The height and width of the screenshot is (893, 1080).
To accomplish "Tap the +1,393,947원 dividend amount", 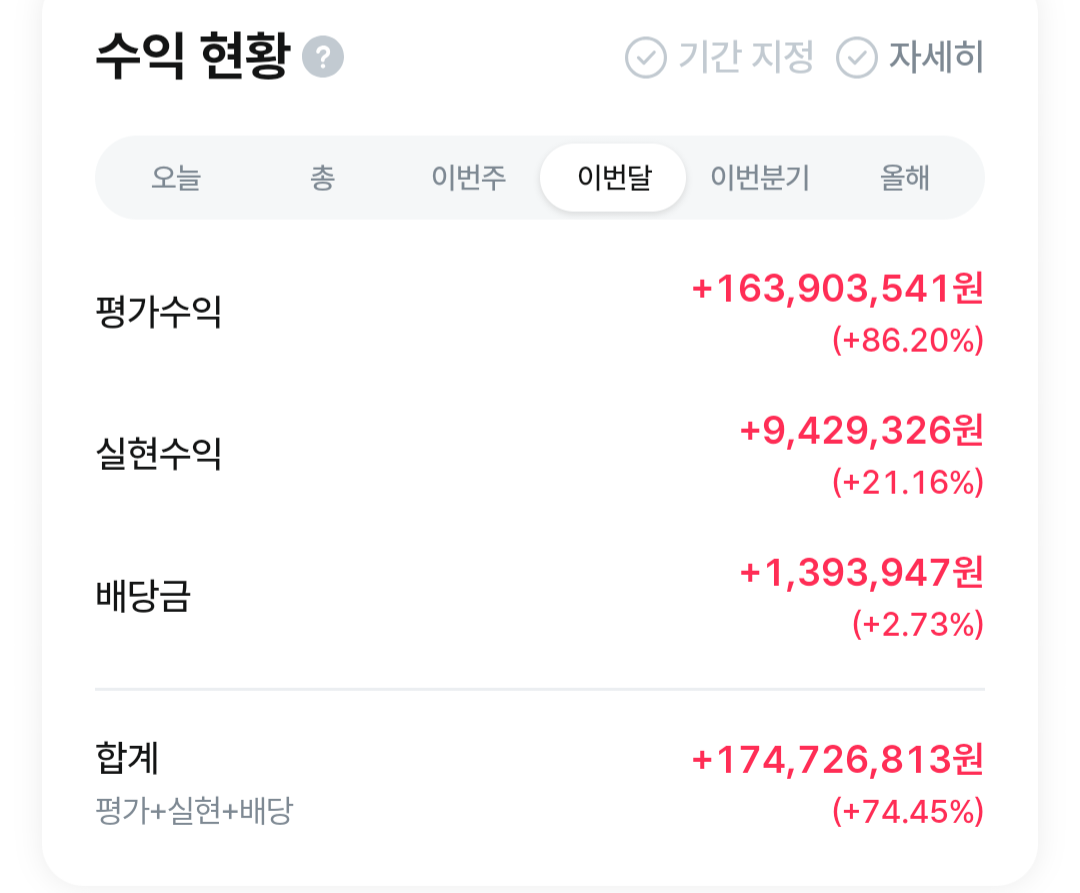I will pos(862,573).
